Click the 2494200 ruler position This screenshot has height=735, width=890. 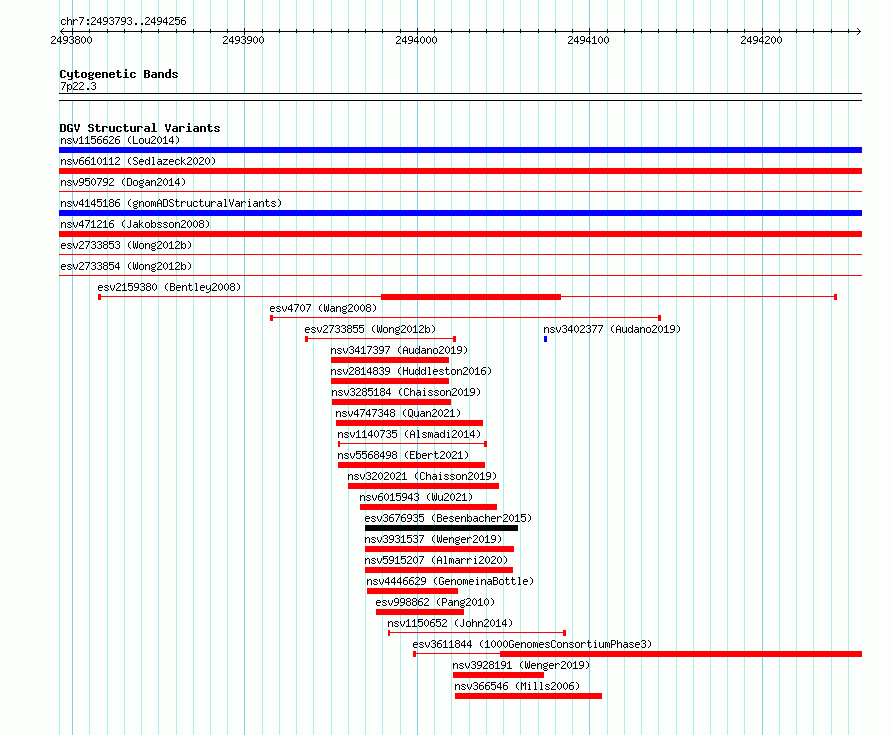[761, 40]
